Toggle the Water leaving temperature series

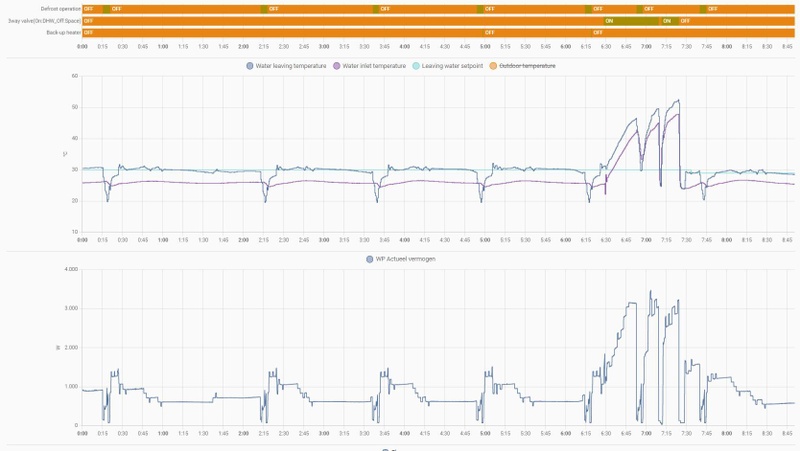(x=286, y=66)
